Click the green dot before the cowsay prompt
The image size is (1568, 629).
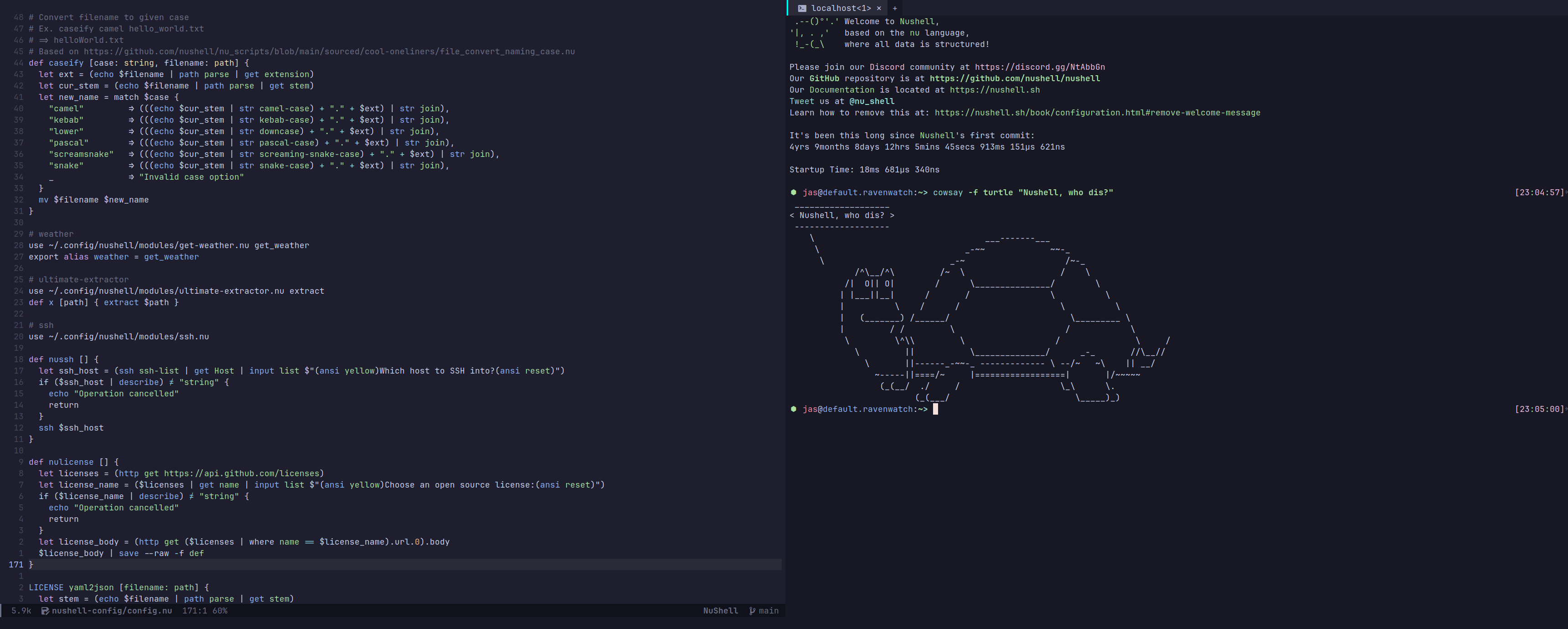[794, 192]
